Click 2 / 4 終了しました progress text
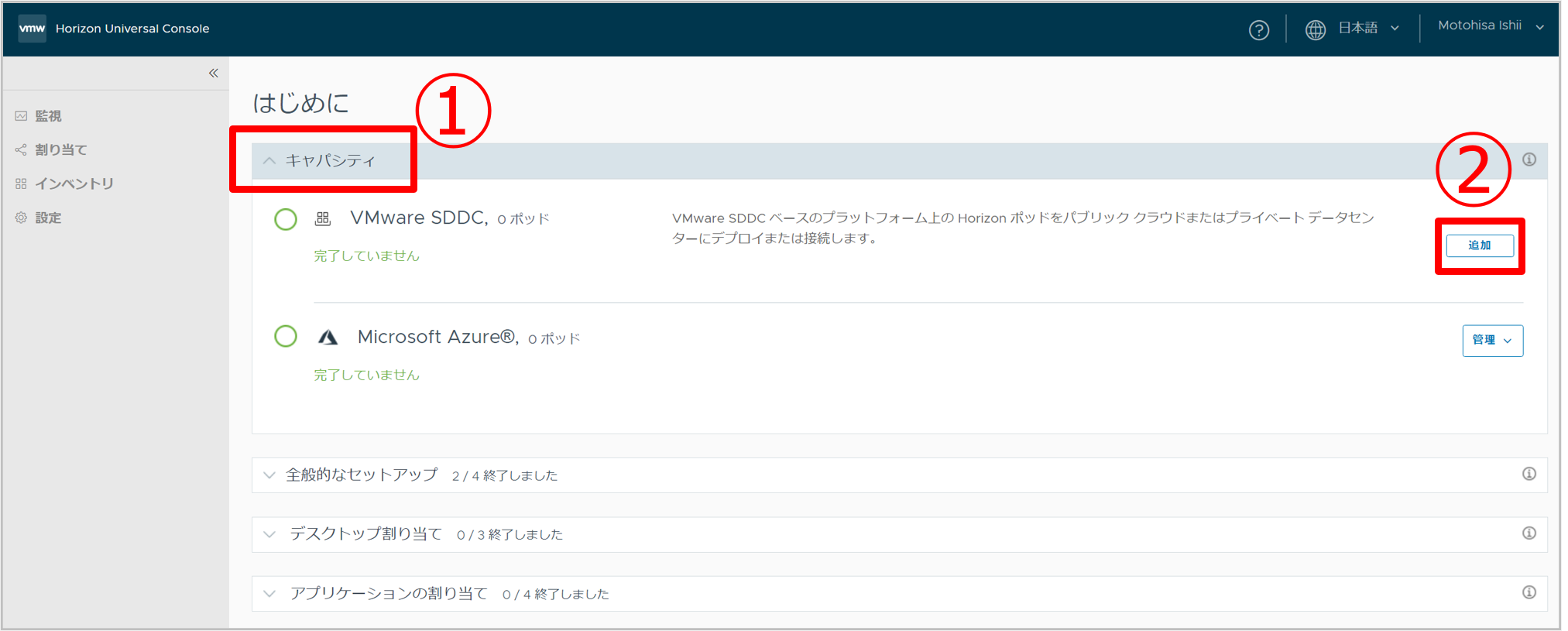The image size is (1568, 631). (505, 475)
